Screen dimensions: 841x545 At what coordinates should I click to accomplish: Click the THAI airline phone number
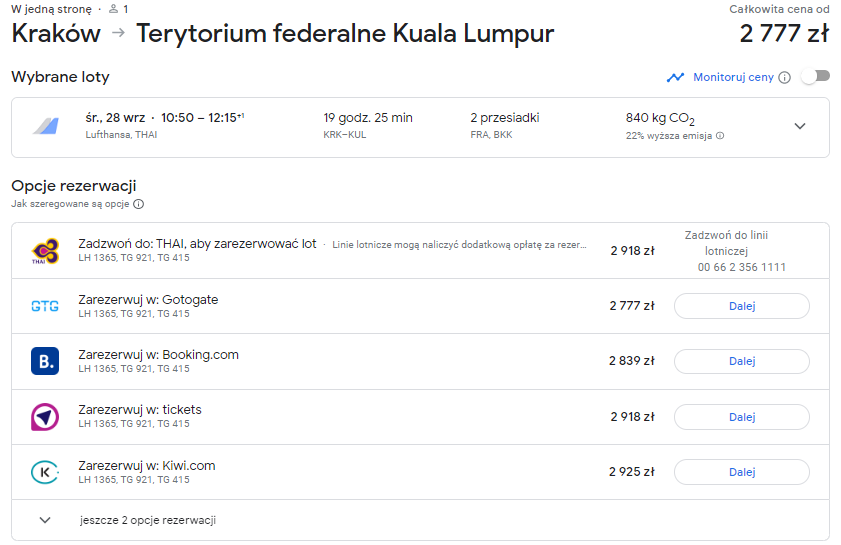coord(742,267)
